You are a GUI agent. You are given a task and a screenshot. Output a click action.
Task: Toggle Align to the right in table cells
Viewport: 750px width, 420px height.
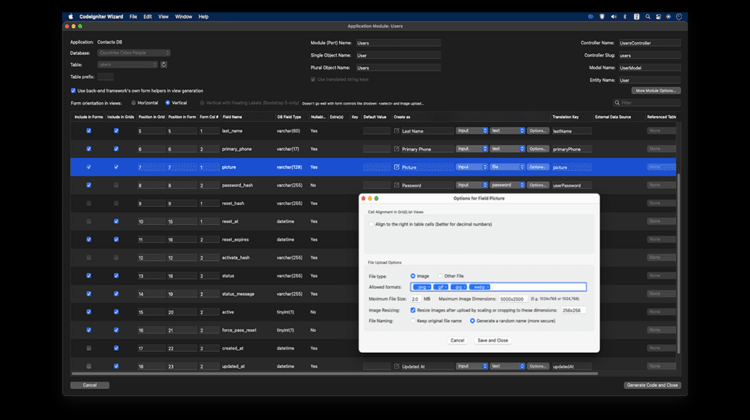371,224
